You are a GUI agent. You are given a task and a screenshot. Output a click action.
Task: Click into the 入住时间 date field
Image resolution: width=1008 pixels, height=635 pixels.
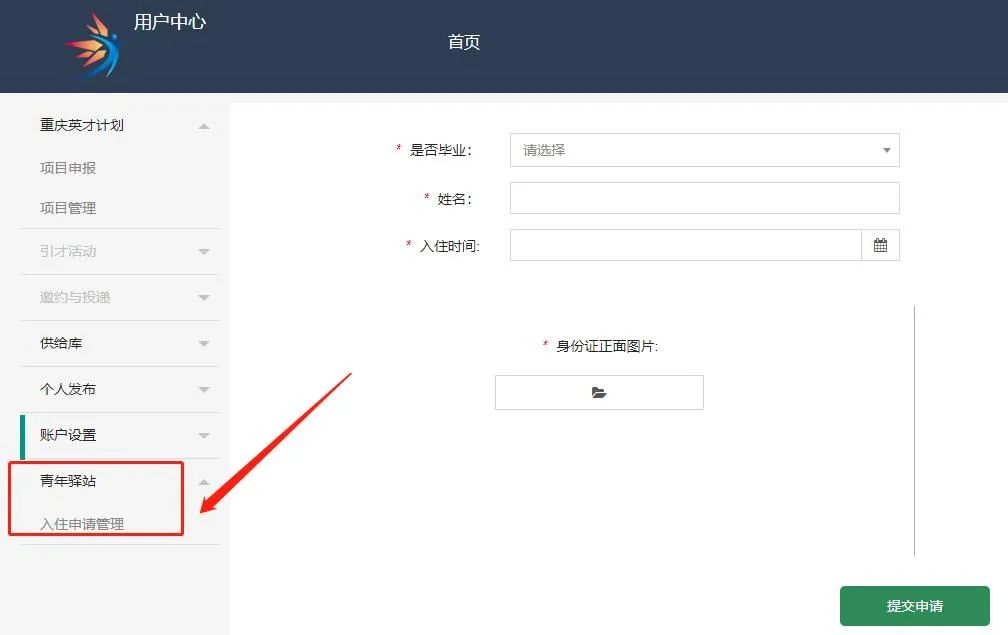point(685,245)
